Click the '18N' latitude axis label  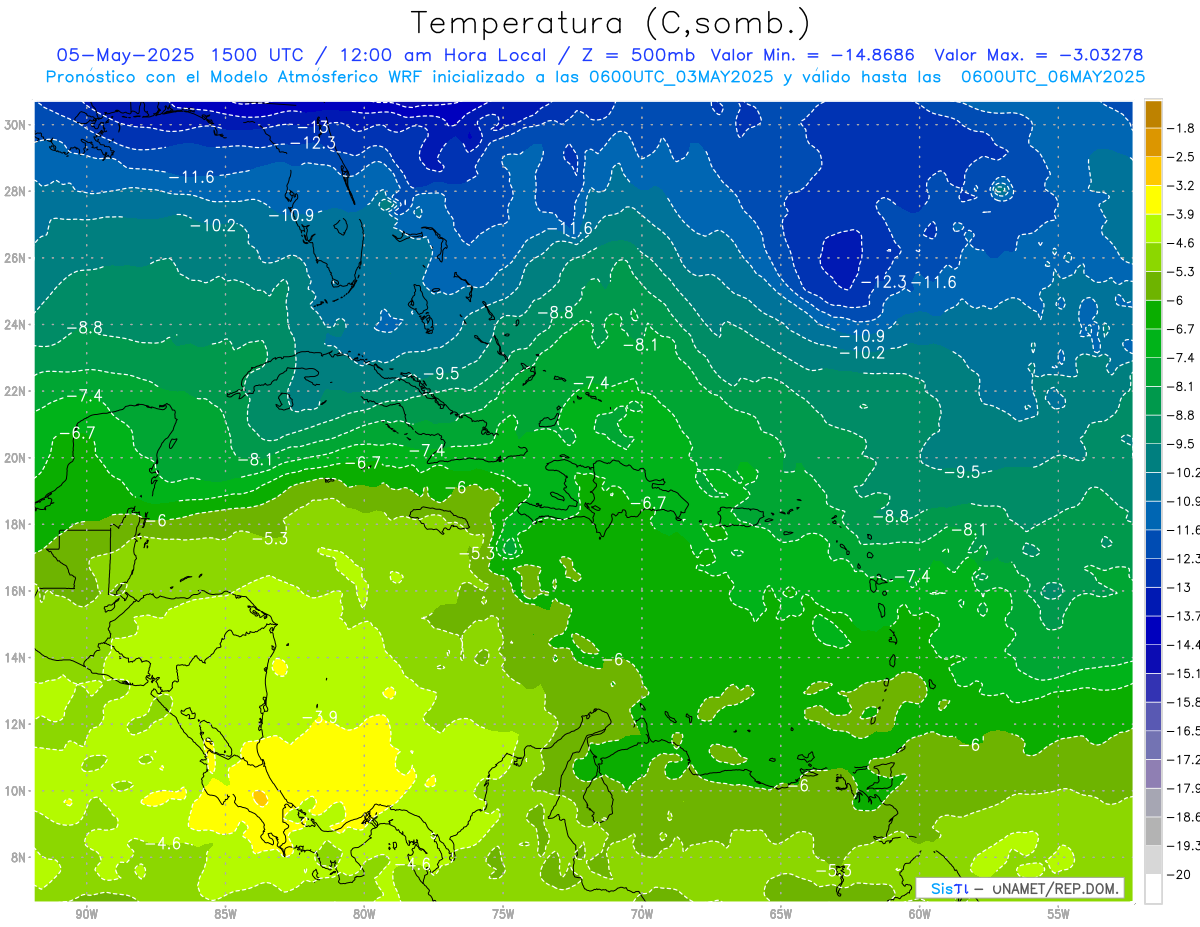coord(16,524)
